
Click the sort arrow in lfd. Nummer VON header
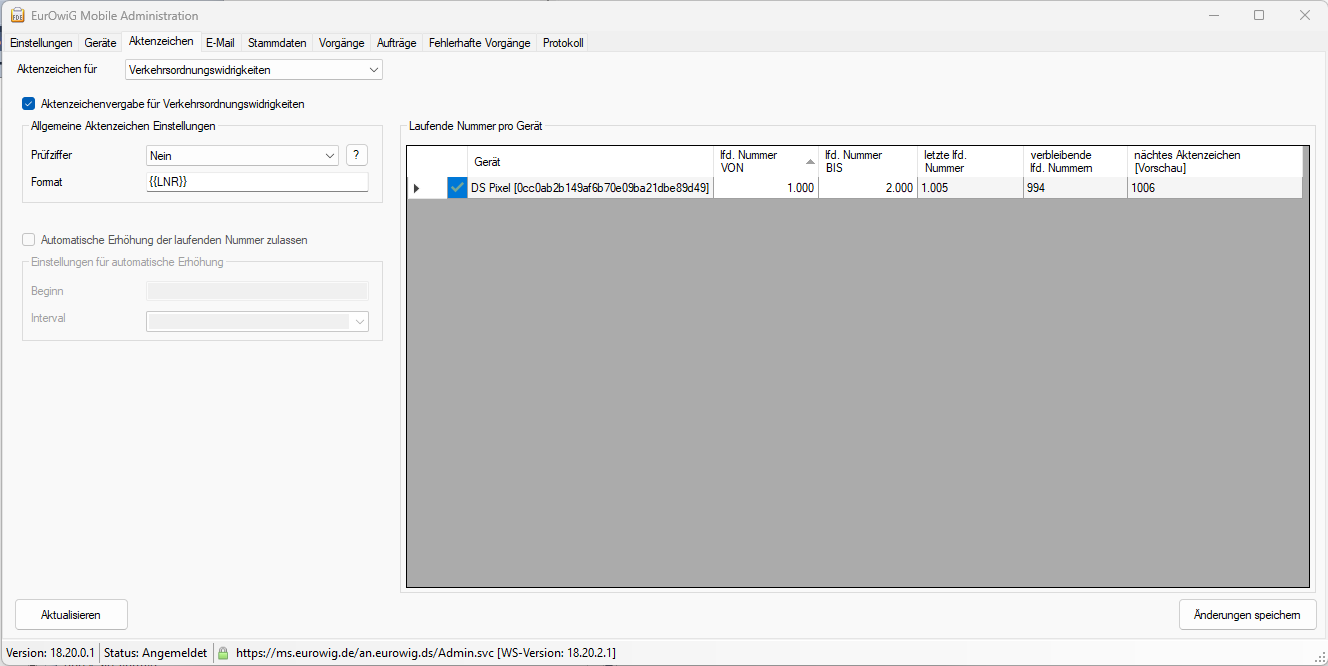(810, 161)
